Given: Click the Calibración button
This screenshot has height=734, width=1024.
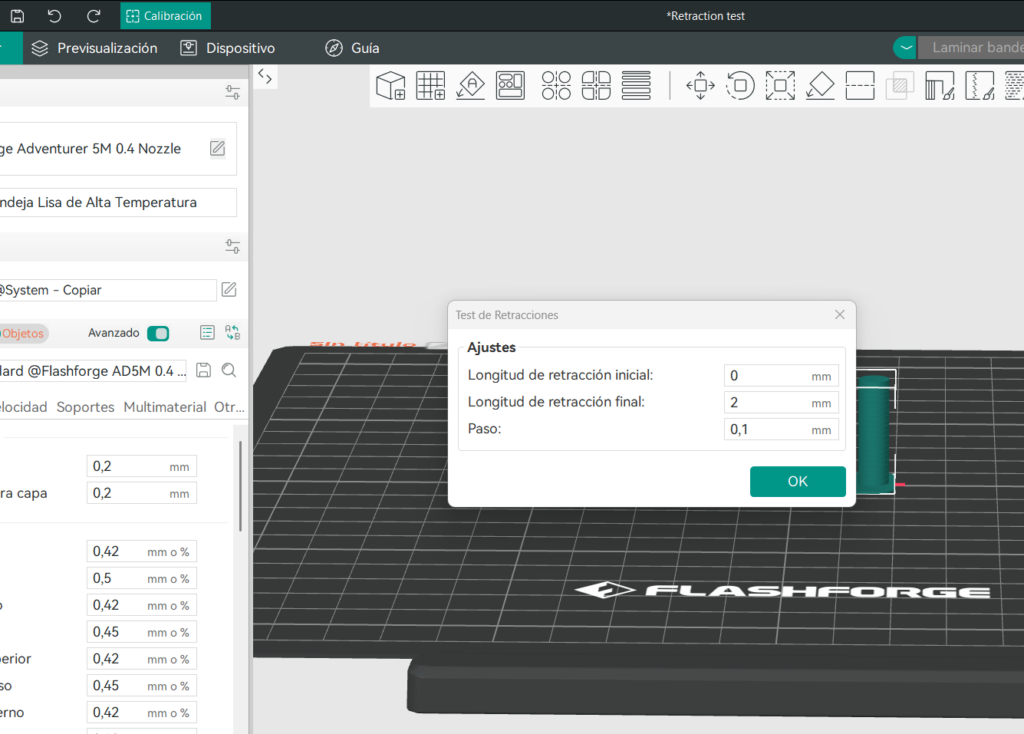Looking at the screenshot, I should point(164,16).
